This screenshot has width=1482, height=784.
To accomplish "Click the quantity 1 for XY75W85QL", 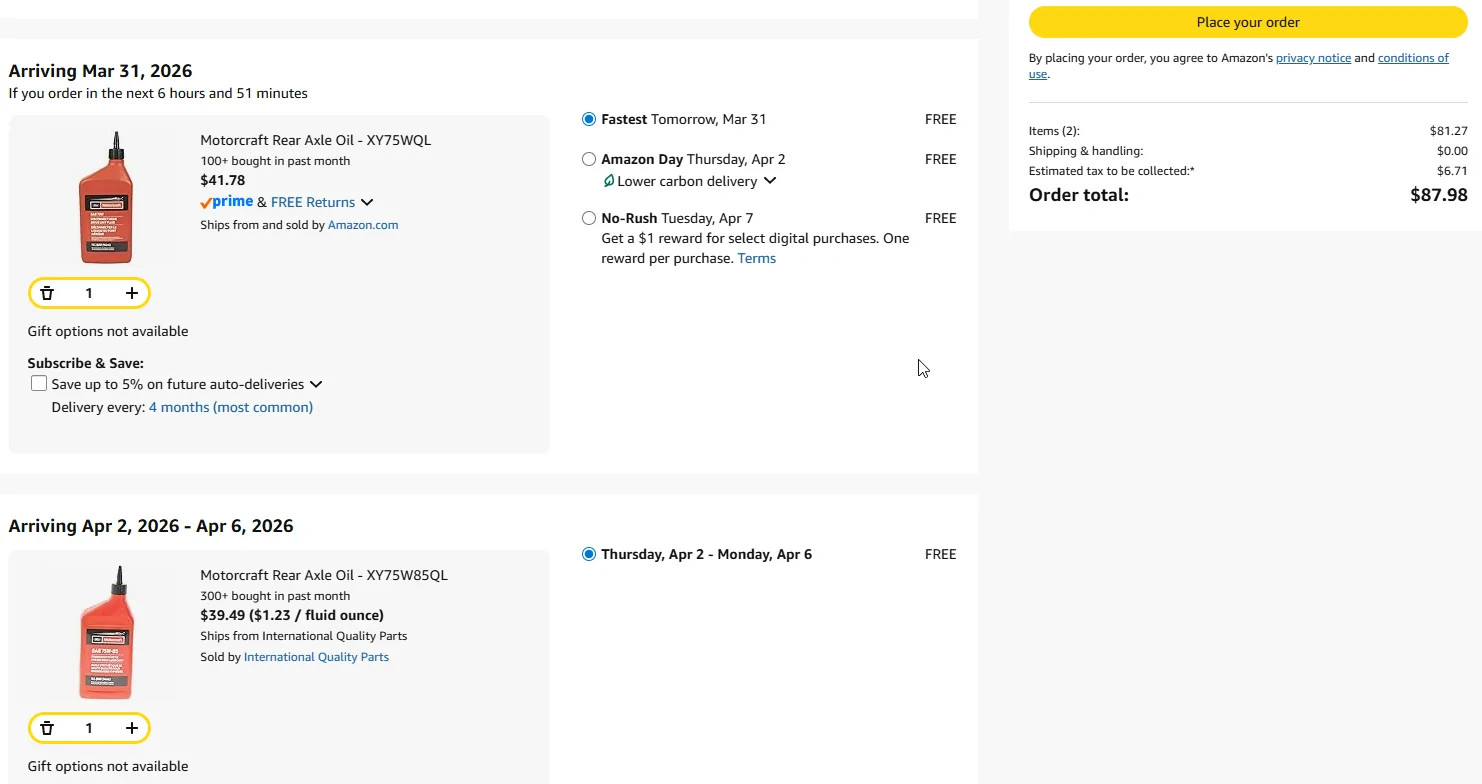I will click(x=89, y=728).
